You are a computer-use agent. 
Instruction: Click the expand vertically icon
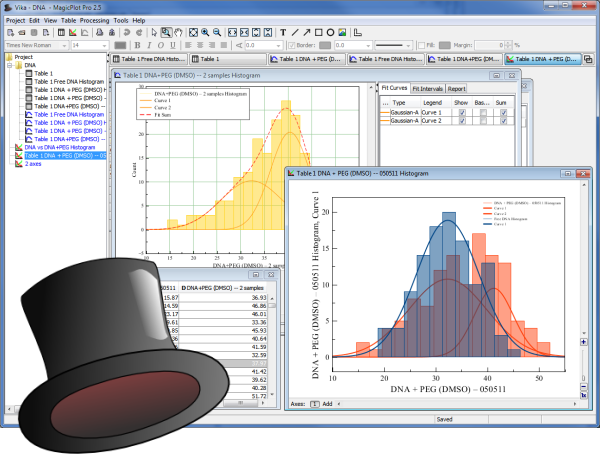point(256,33)
